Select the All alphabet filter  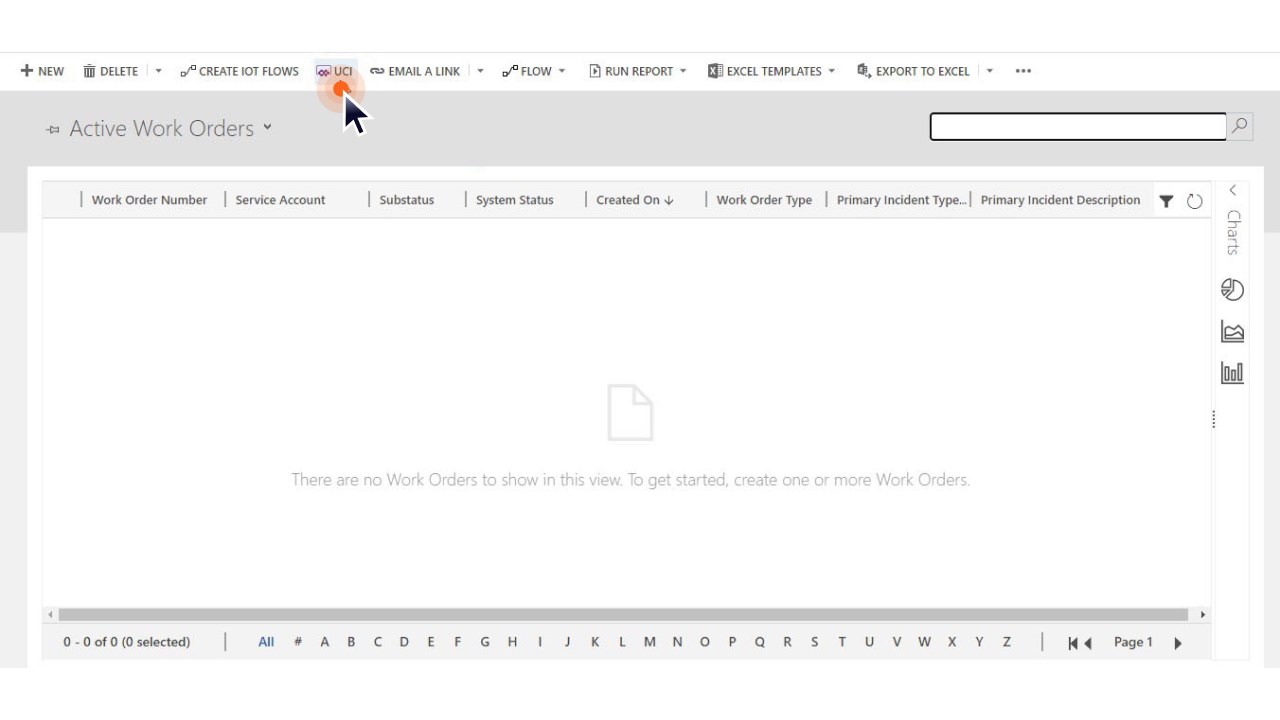coord(266,642)
